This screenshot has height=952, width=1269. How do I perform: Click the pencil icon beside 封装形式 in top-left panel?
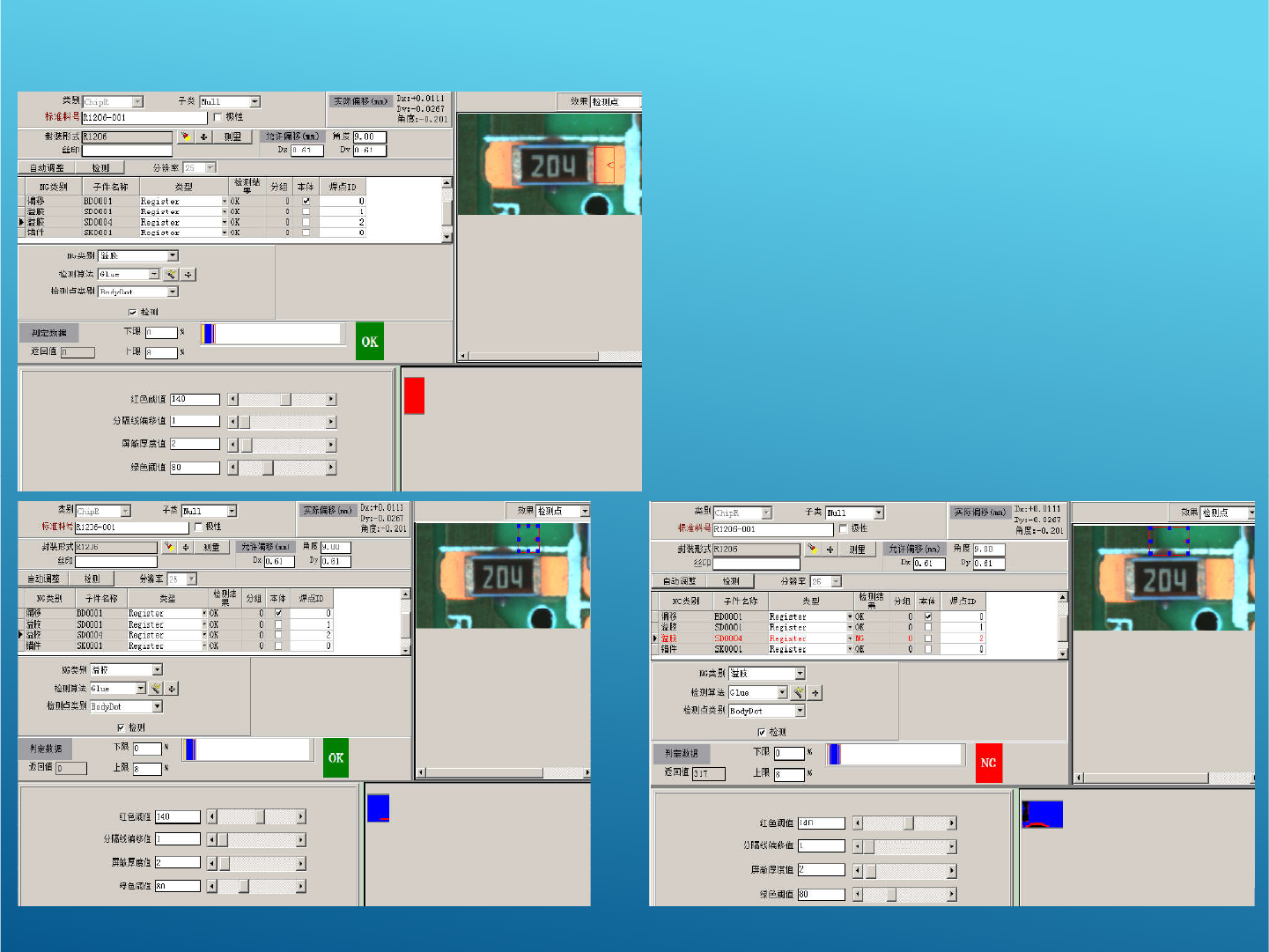[x=186, y=137]
